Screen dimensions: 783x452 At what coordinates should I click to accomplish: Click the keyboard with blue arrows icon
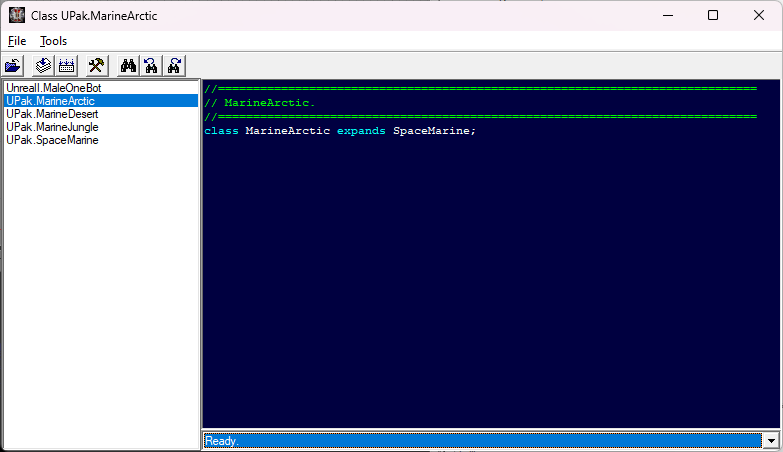tap(66, 65)
